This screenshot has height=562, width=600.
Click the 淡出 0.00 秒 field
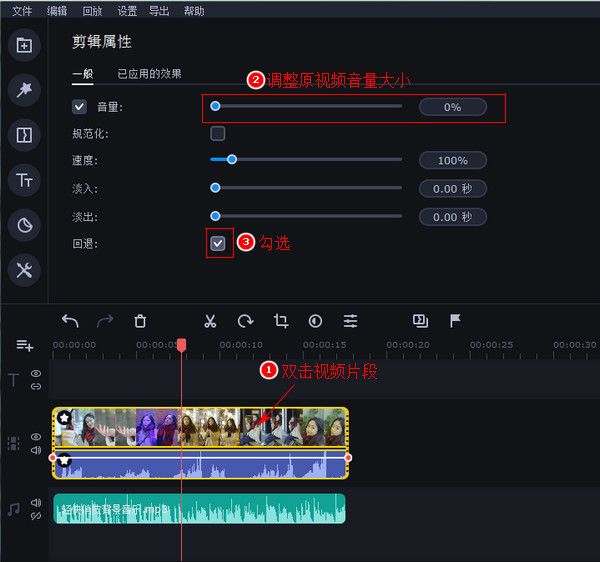point(453,217)
